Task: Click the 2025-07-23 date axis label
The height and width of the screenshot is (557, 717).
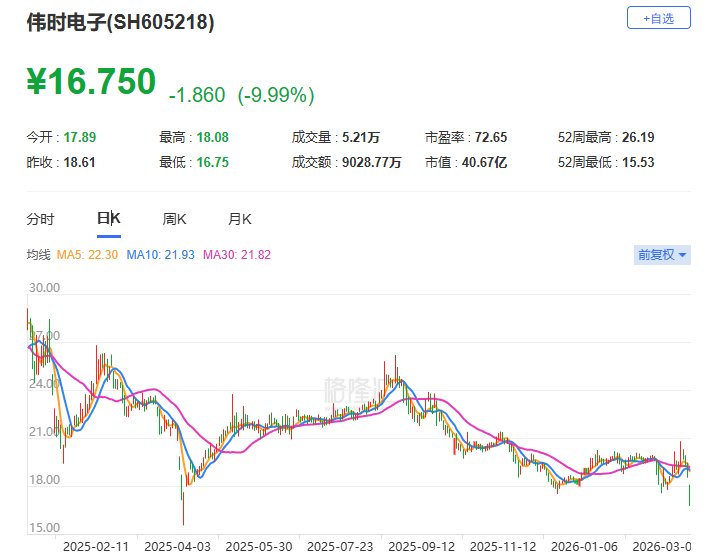Action: click(x=340, y=546)
